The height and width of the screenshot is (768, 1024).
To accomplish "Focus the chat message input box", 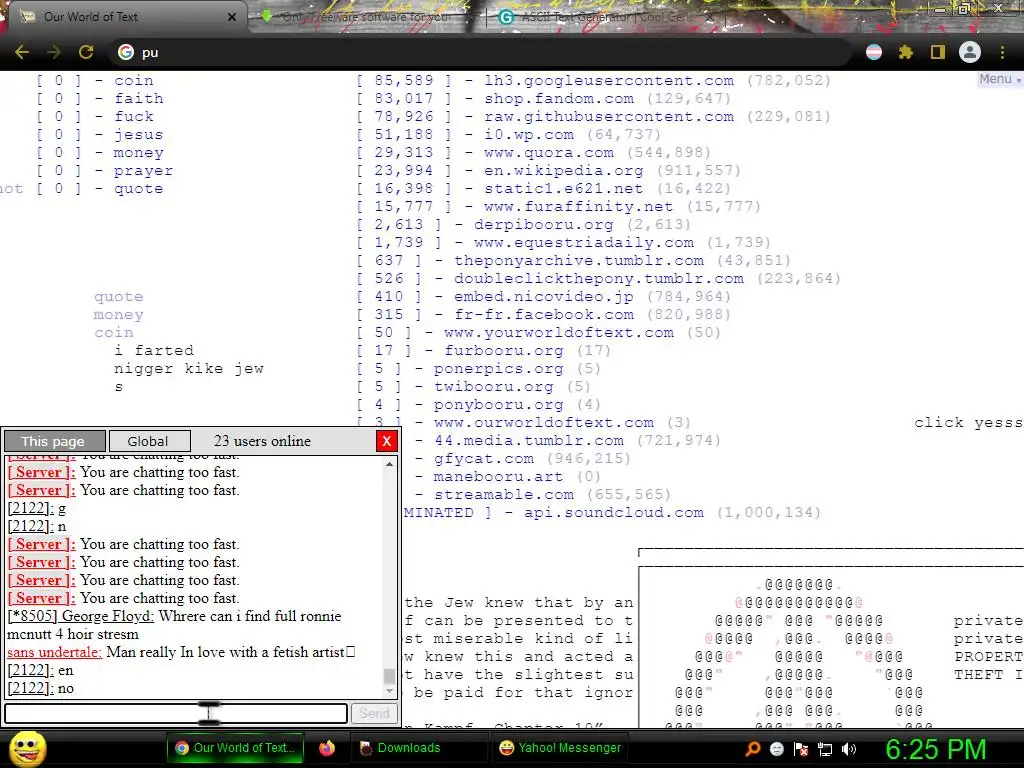I will (176, 713).
